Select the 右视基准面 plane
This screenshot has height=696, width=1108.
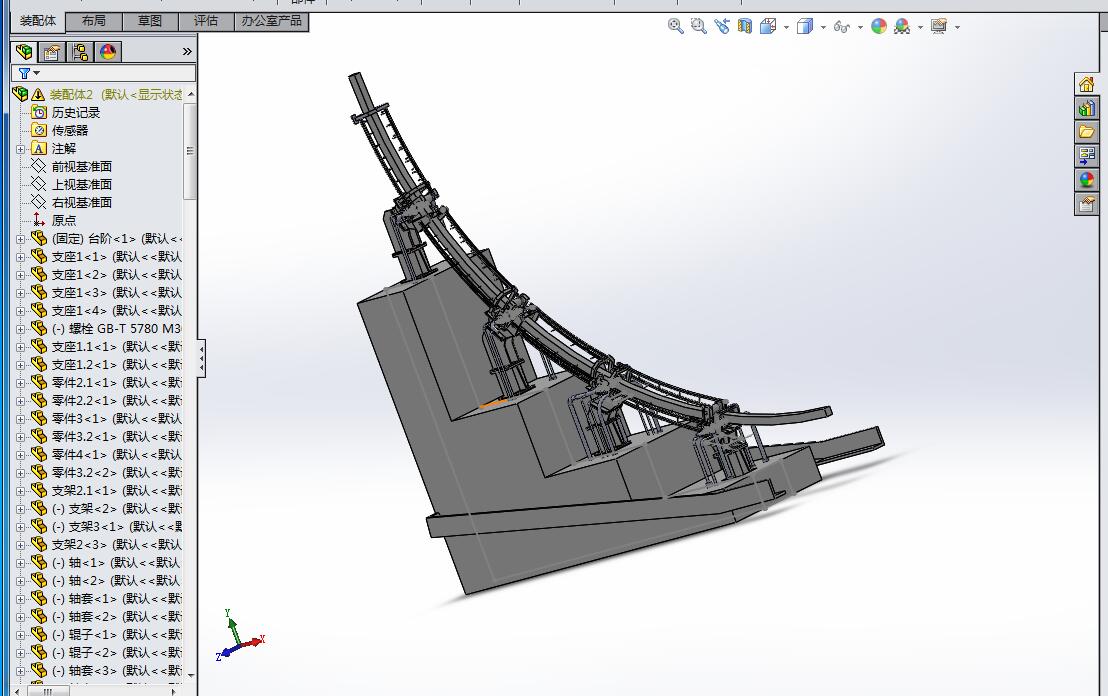click(81, 203)
